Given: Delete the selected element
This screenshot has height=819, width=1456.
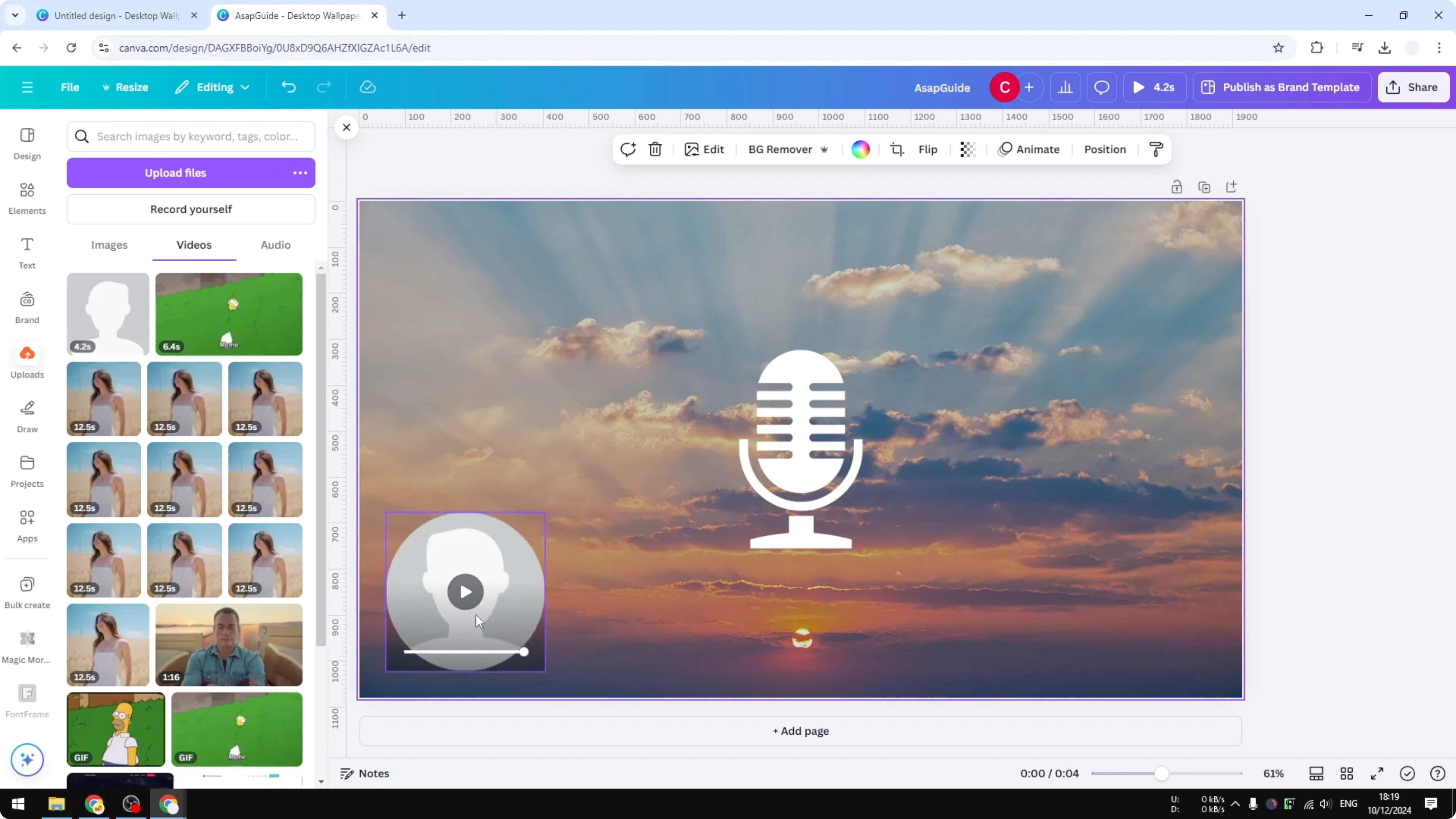Looking at the screenshot, I should point(655,149).
